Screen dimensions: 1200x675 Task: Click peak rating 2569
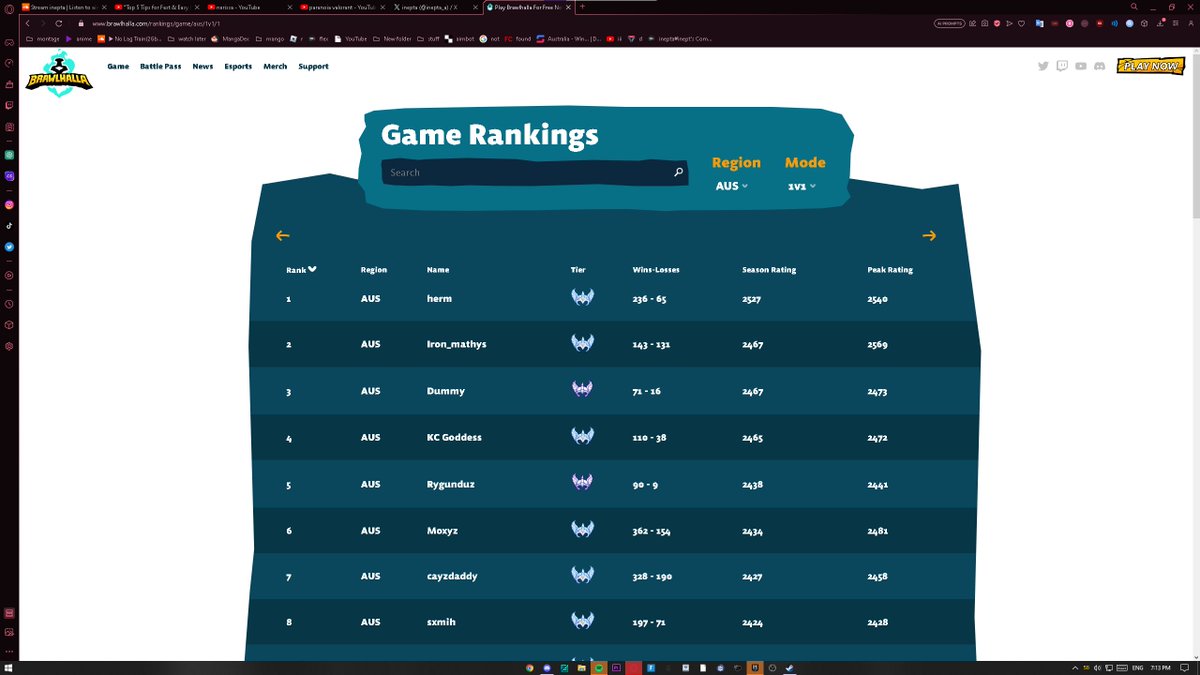coord(877,344)
